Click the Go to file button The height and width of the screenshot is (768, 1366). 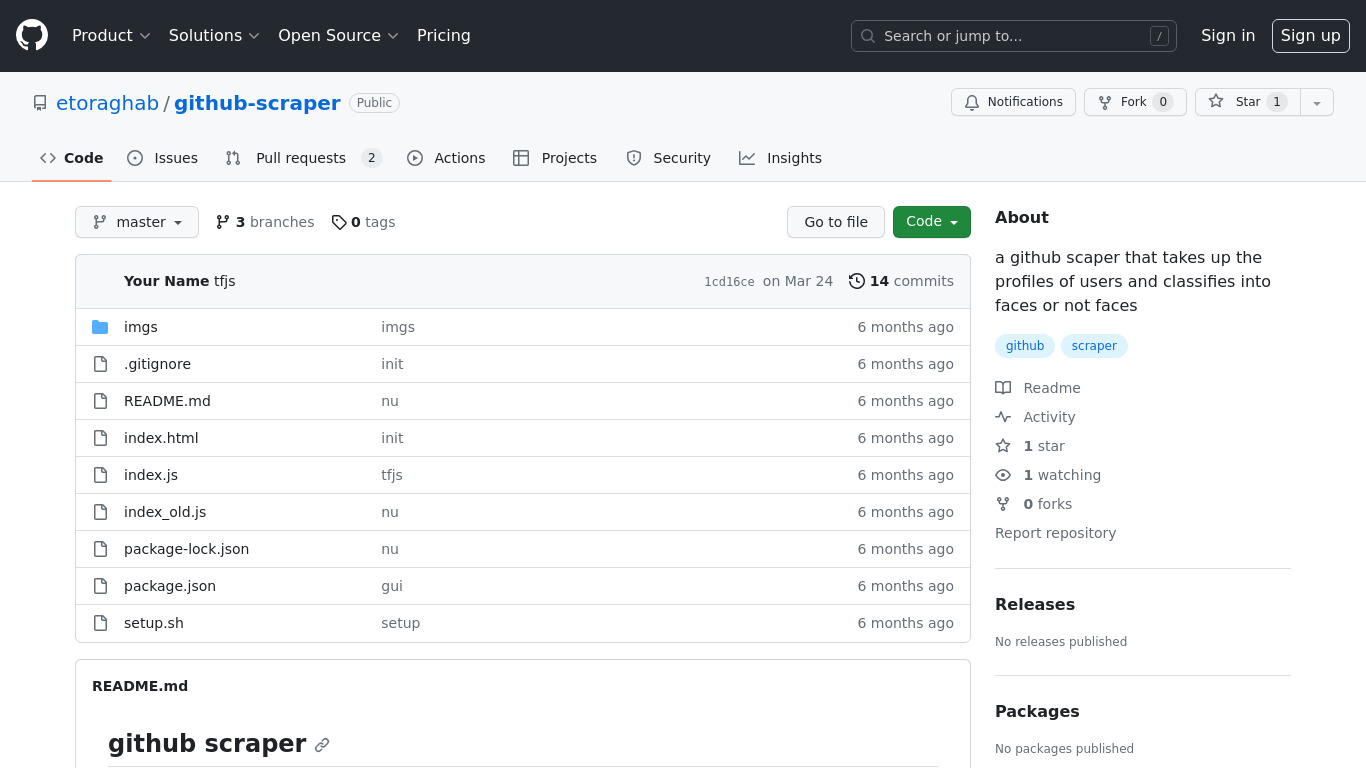836,222
